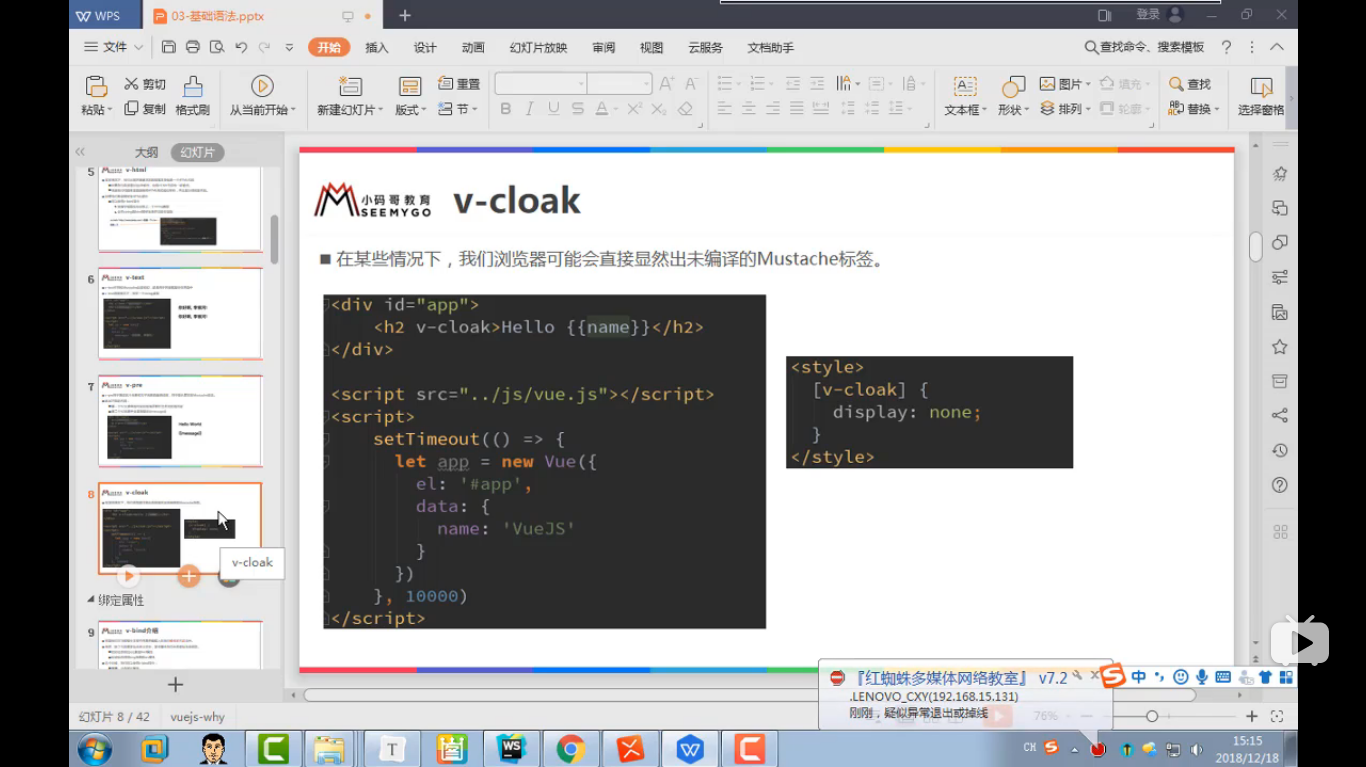The width and height of the screenshot is (1366, 767).
Task: Click the add slide plus below thumbnails
Action: pyautogui.click(x=175, y=685)
